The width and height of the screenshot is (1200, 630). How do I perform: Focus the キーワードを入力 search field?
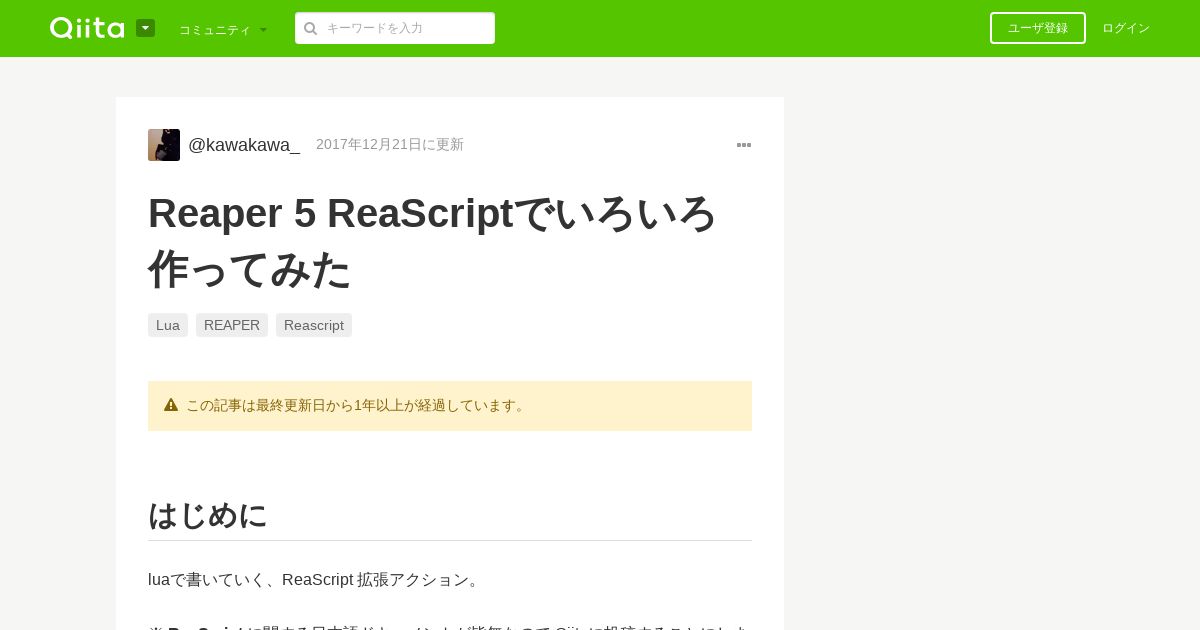(x=395, y=28)
